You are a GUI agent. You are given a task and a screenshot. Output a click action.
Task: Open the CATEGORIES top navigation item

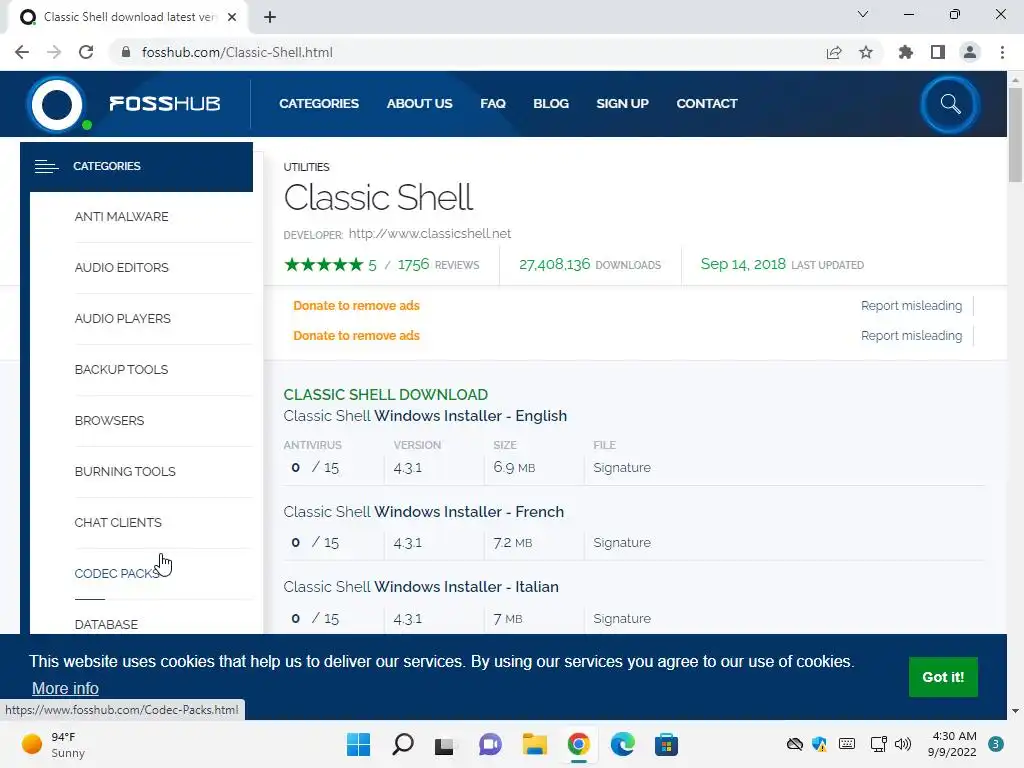pos(319,104)
